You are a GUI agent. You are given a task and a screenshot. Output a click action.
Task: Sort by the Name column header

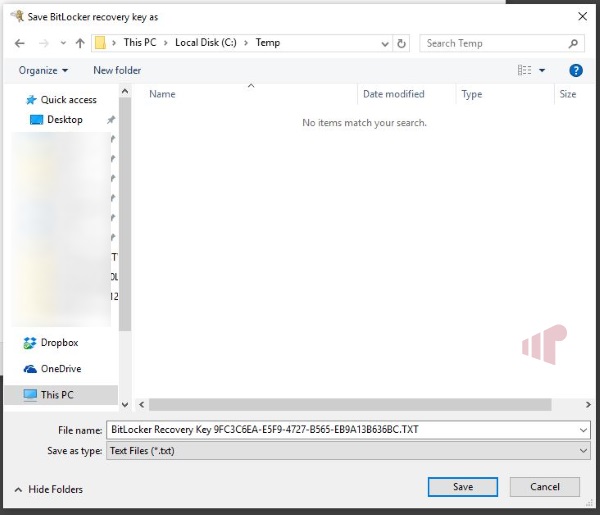click(x=162, y=94)
